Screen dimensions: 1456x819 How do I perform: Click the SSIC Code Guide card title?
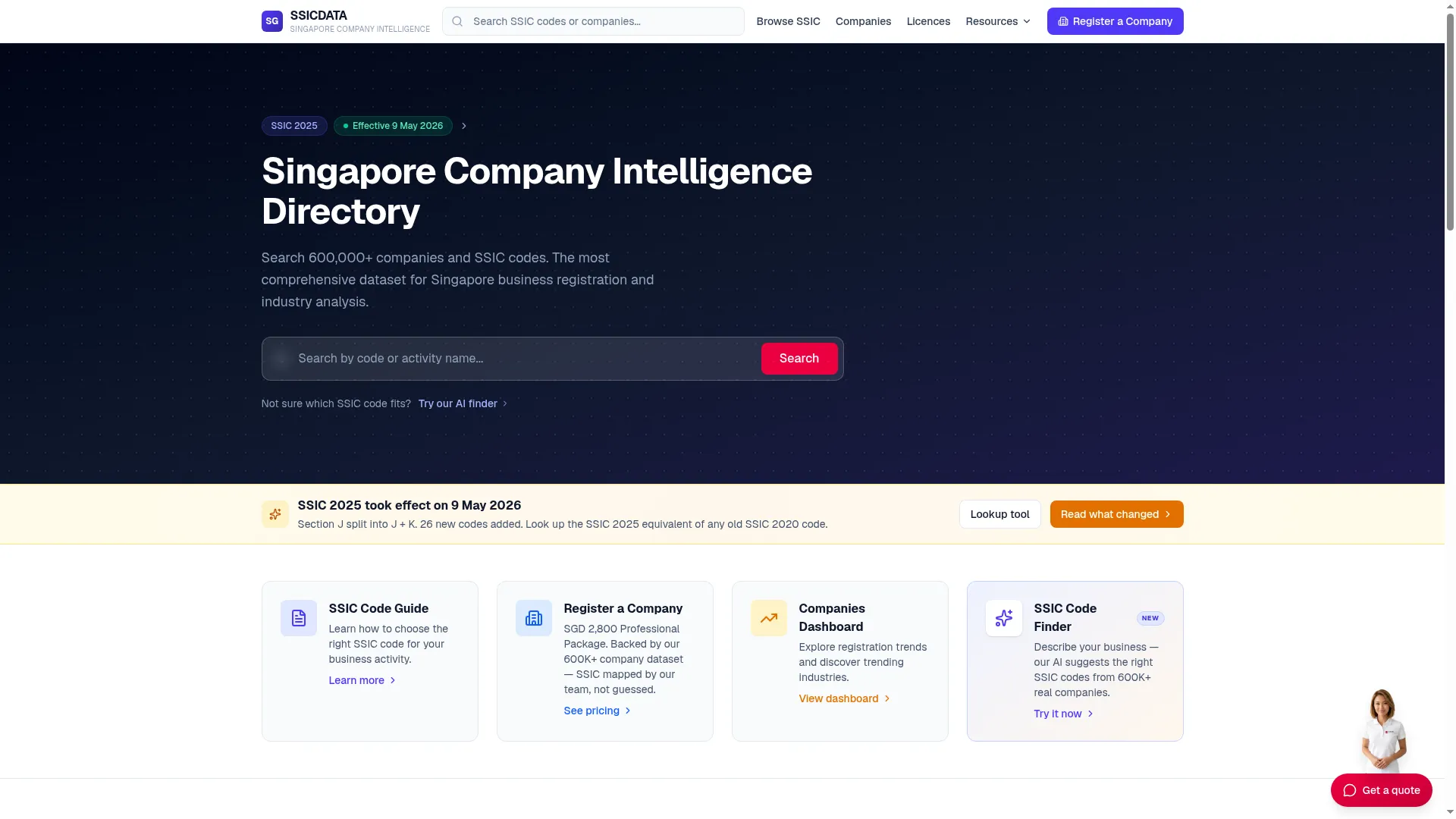378,608
